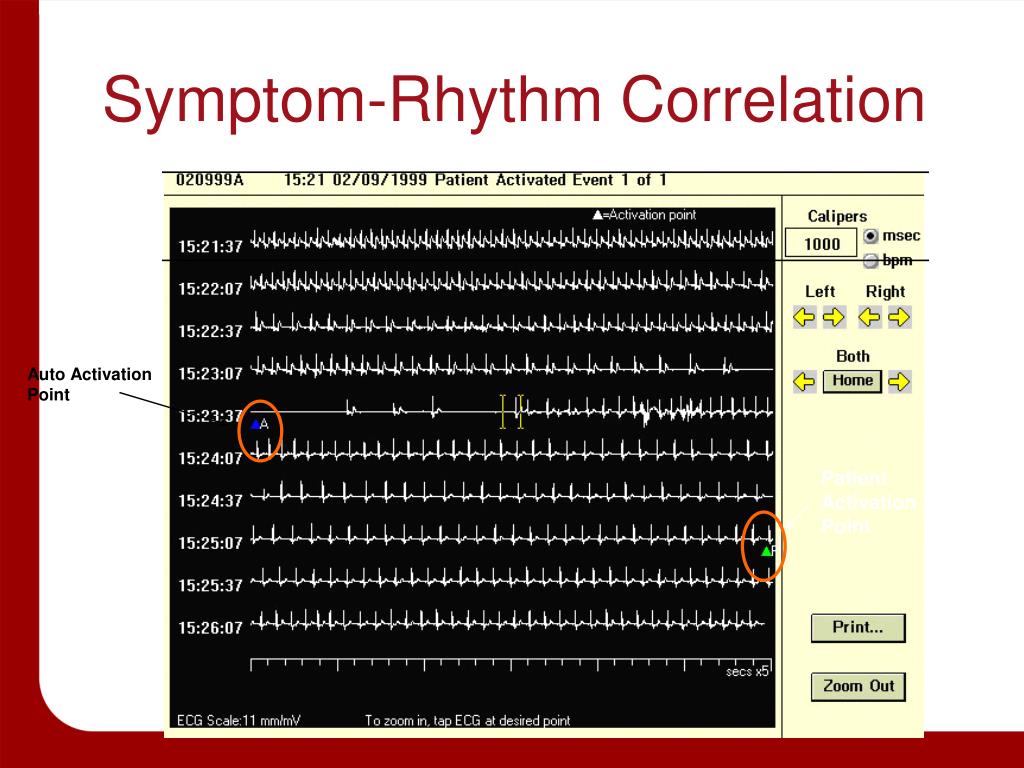Shift both calipers right with arrow beside Home
The width and height of the screenshot is (1024, 768).
899,381
